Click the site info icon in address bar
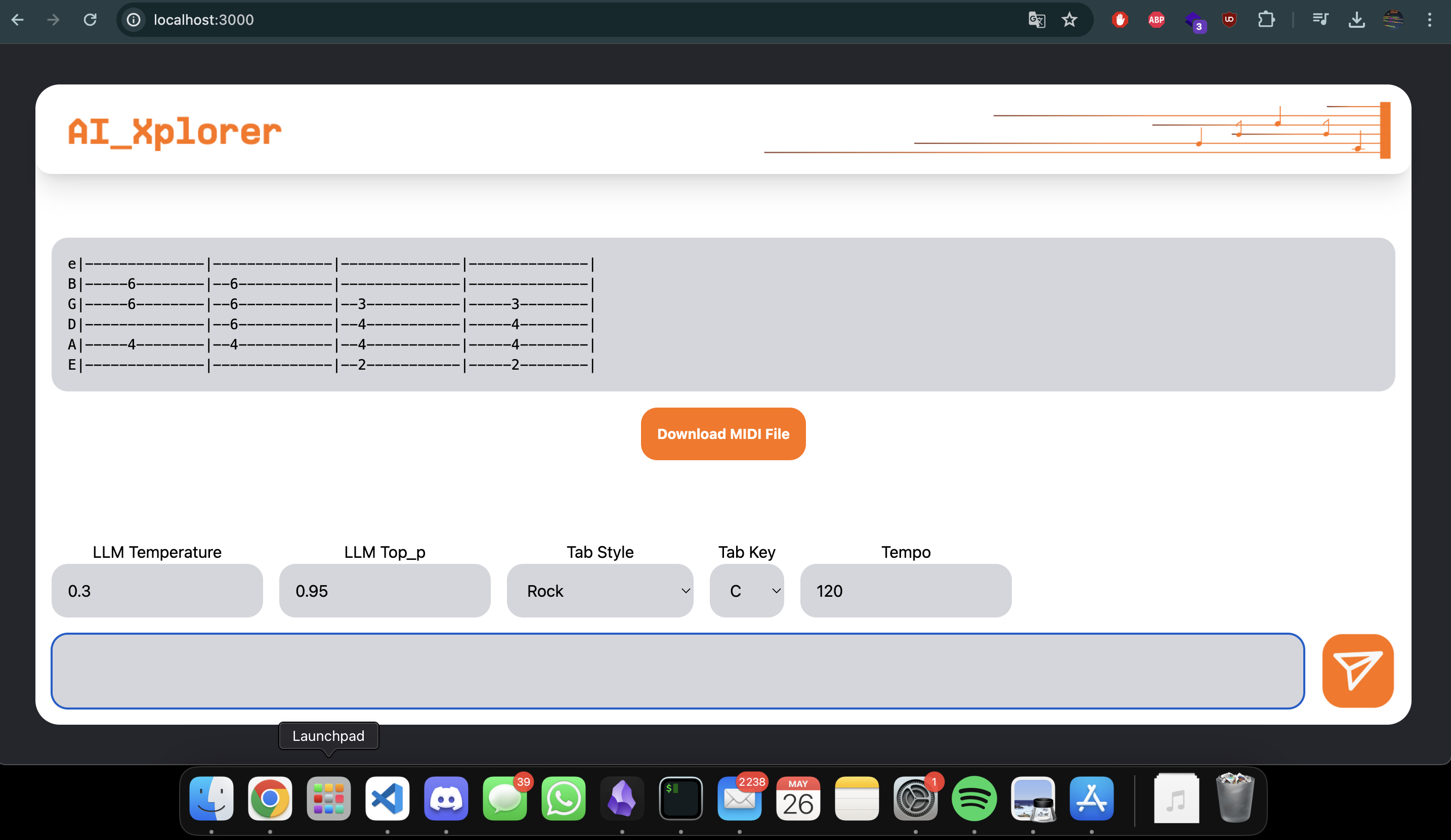The image size is (1451, 840). pos(133,19)
